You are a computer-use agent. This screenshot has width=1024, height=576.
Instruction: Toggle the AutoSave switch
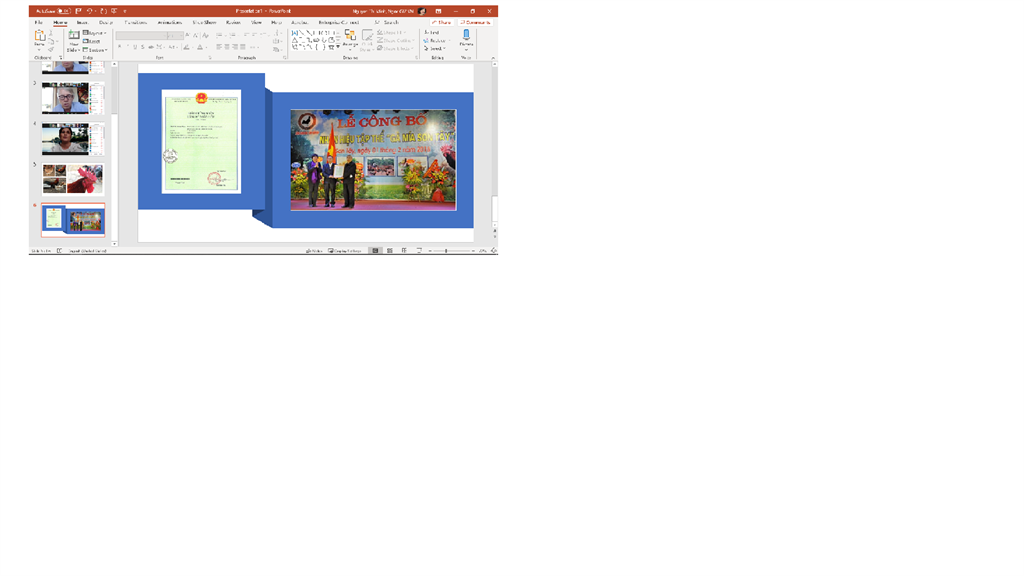coord(63,11)
